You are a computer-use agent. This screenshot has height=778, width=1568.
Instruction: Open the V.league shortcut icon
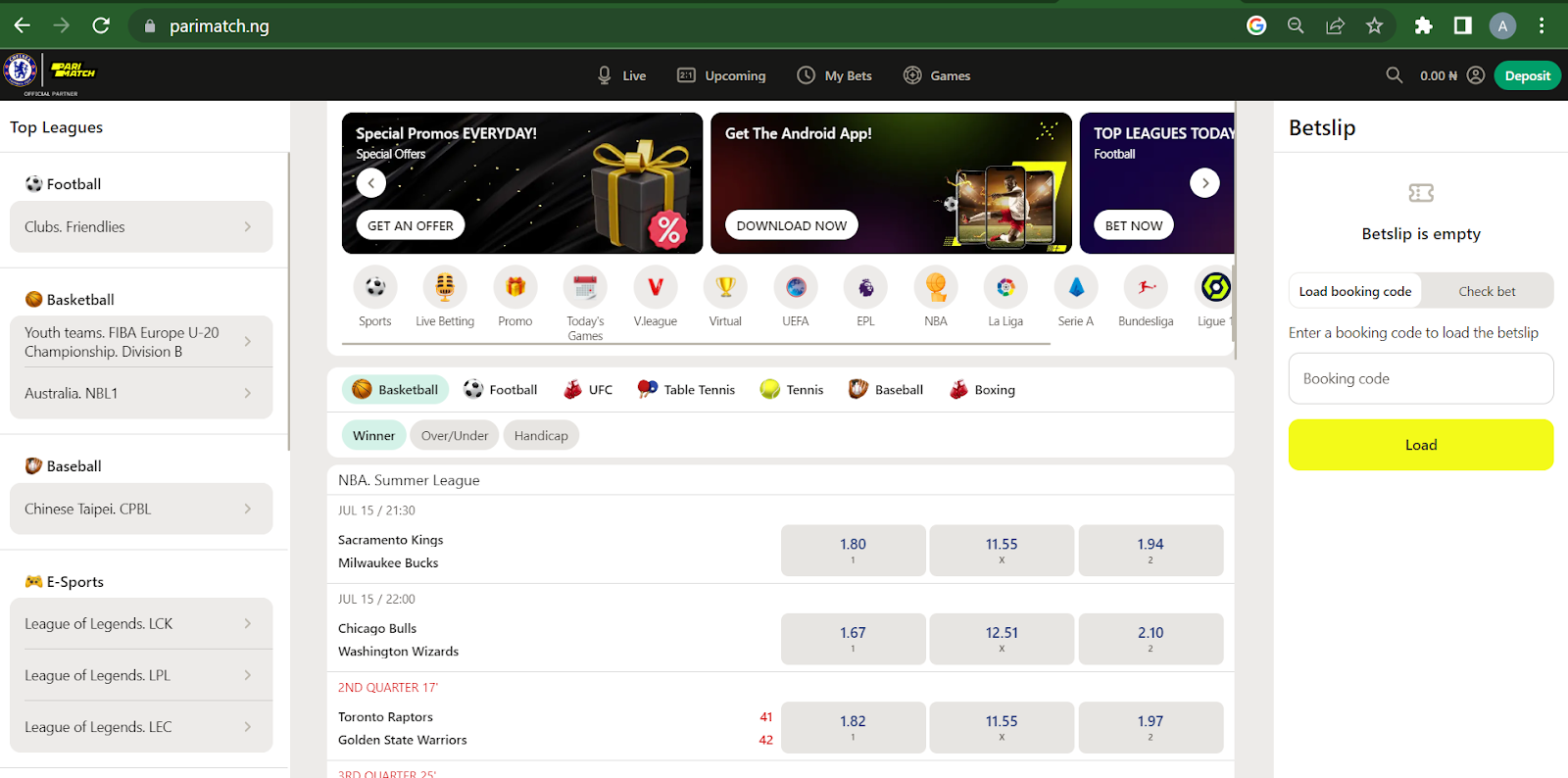(x=656, y=287)
